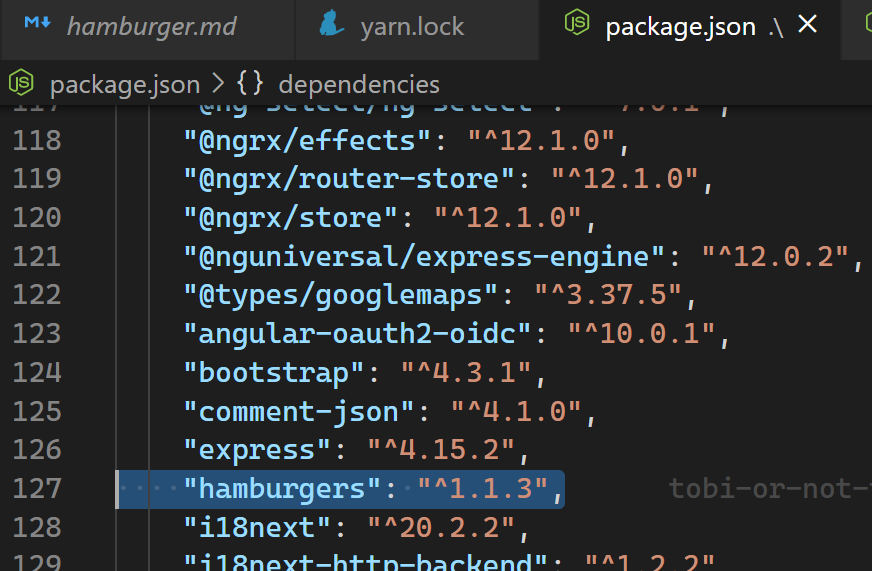The height and width of the screenshot is (571, 872).
Task: Click the "^1.1.3" hamburgers version
Action: point(483,489)
